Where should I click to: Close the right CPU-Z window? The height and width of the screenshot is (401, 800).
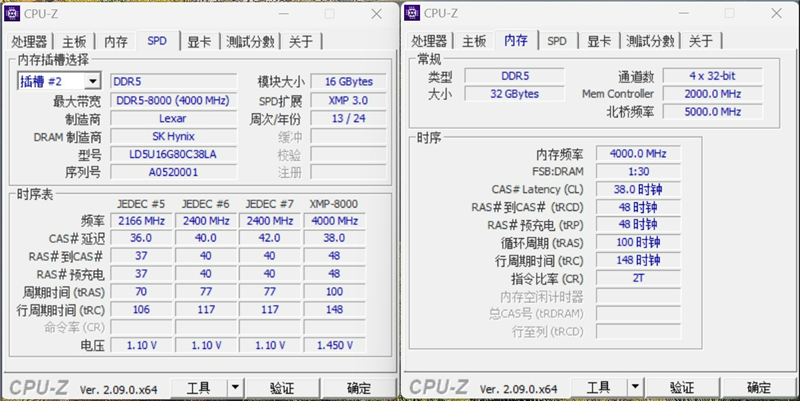(777, 13)
